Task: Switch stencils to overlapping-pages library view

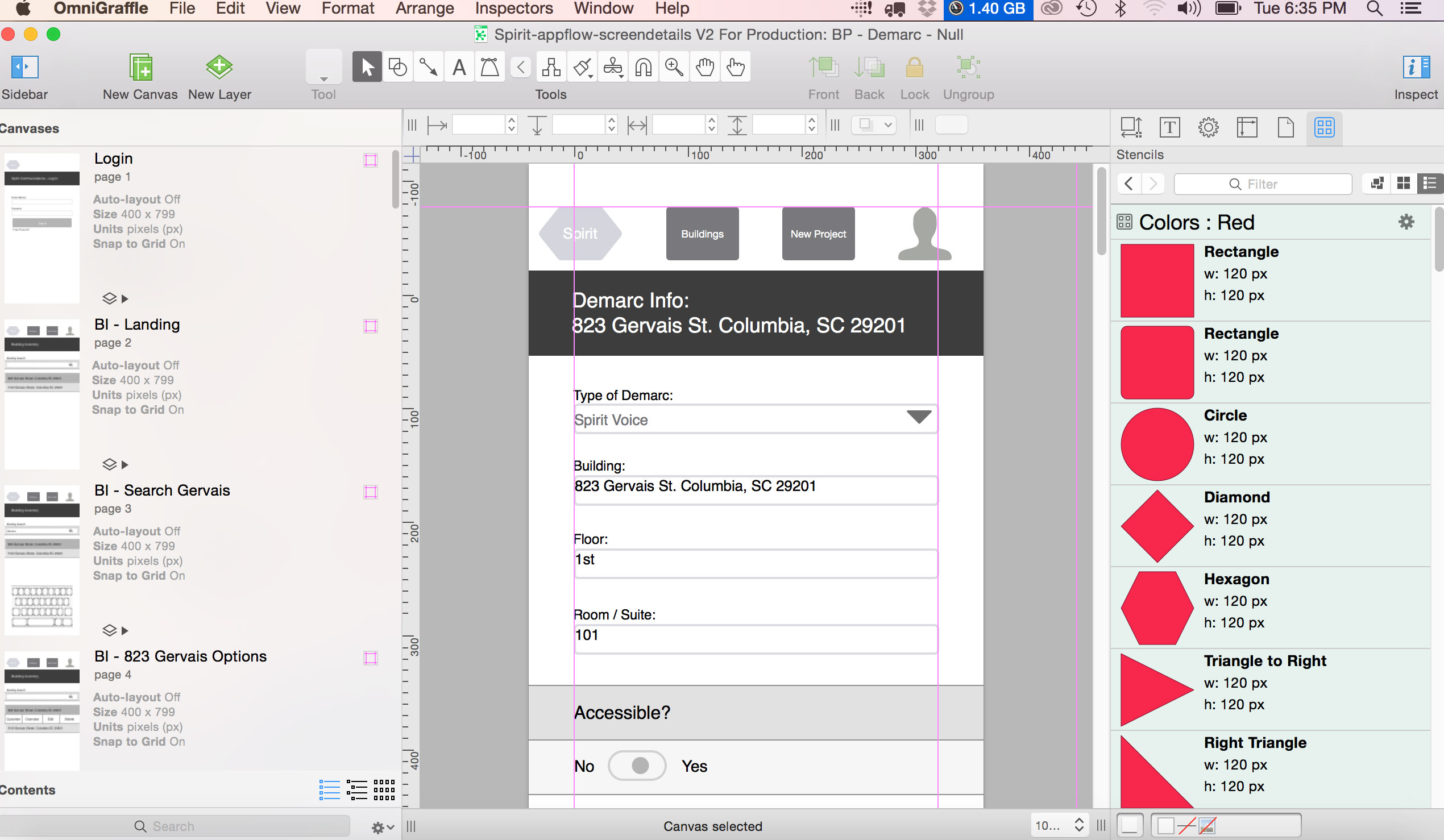Action: point(1377,184)
